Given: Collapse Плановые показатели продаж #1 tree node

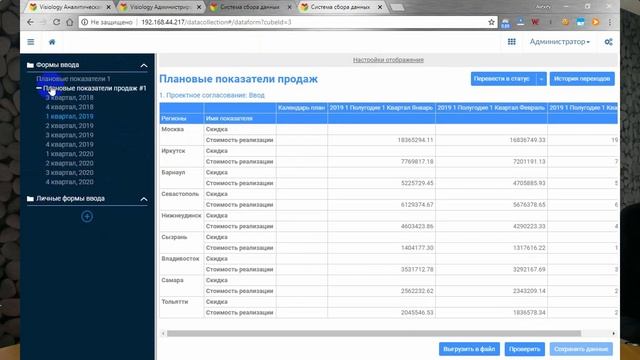Looking at the screenshot, I should click(x=39, y=88).
